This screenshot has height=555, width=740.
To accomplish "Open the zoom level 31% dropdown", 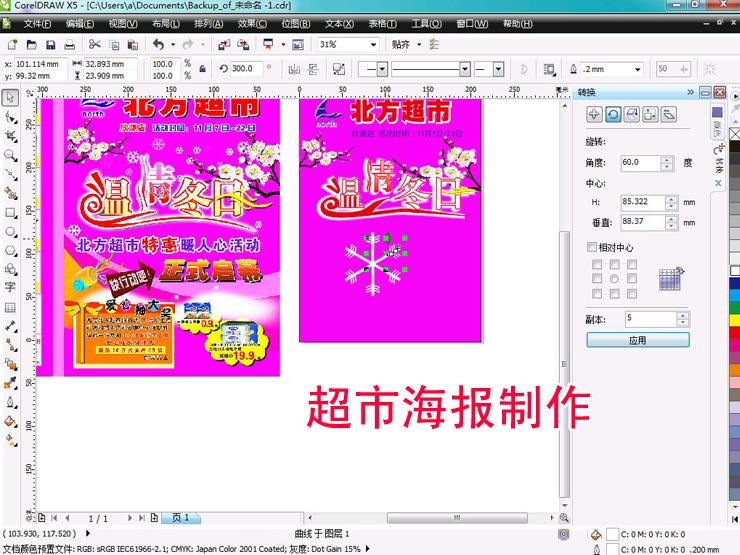I will point(374,45).
